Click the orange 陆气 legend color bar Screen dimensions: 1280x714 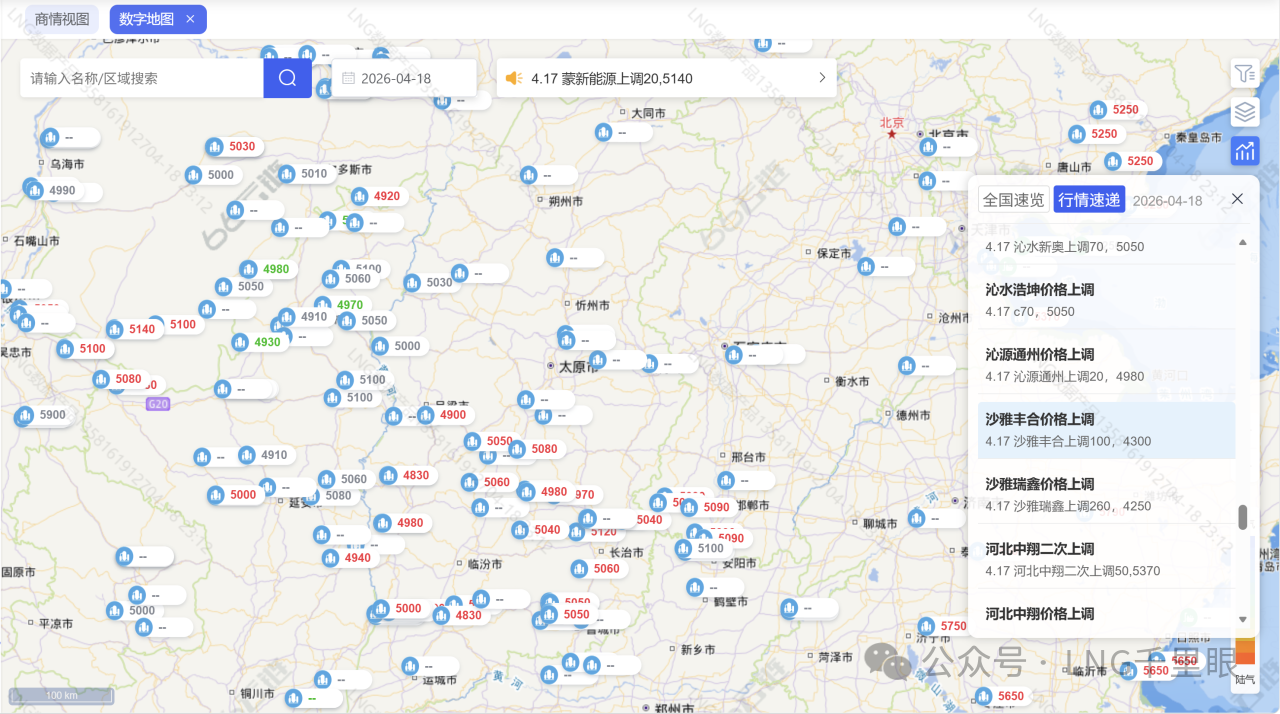click(x=1245, y=652)
